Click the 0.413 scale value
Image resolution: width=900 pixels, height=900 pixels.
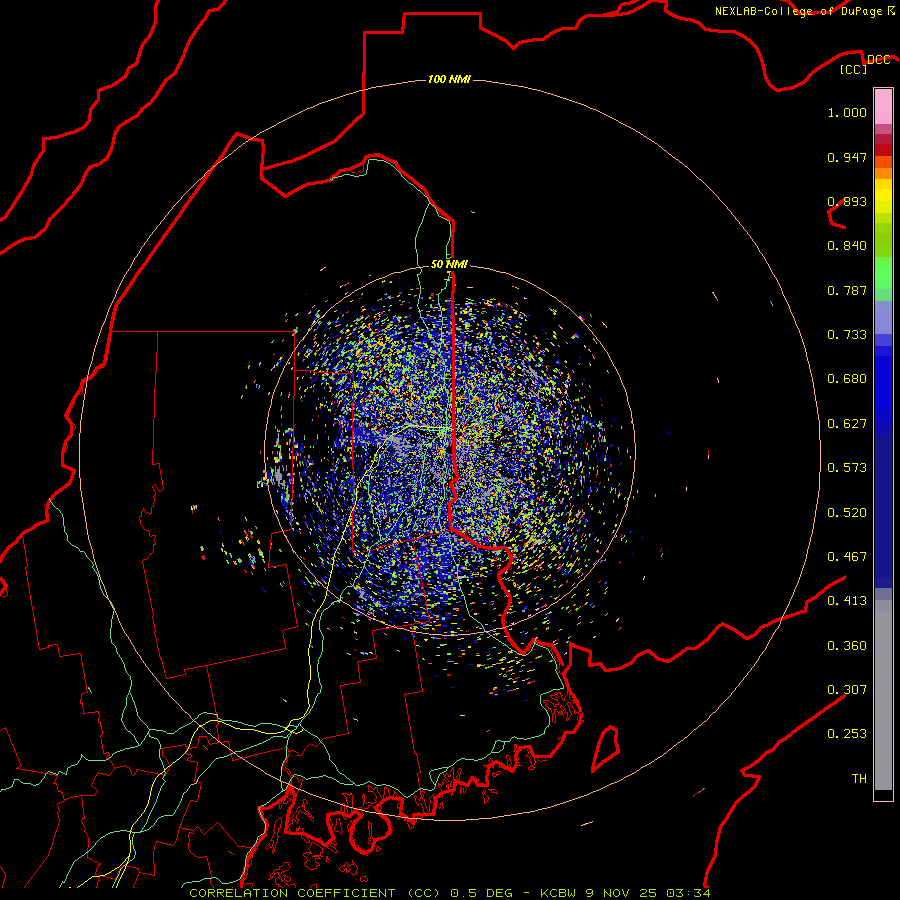pyautogui.click(x=847, y=601)
